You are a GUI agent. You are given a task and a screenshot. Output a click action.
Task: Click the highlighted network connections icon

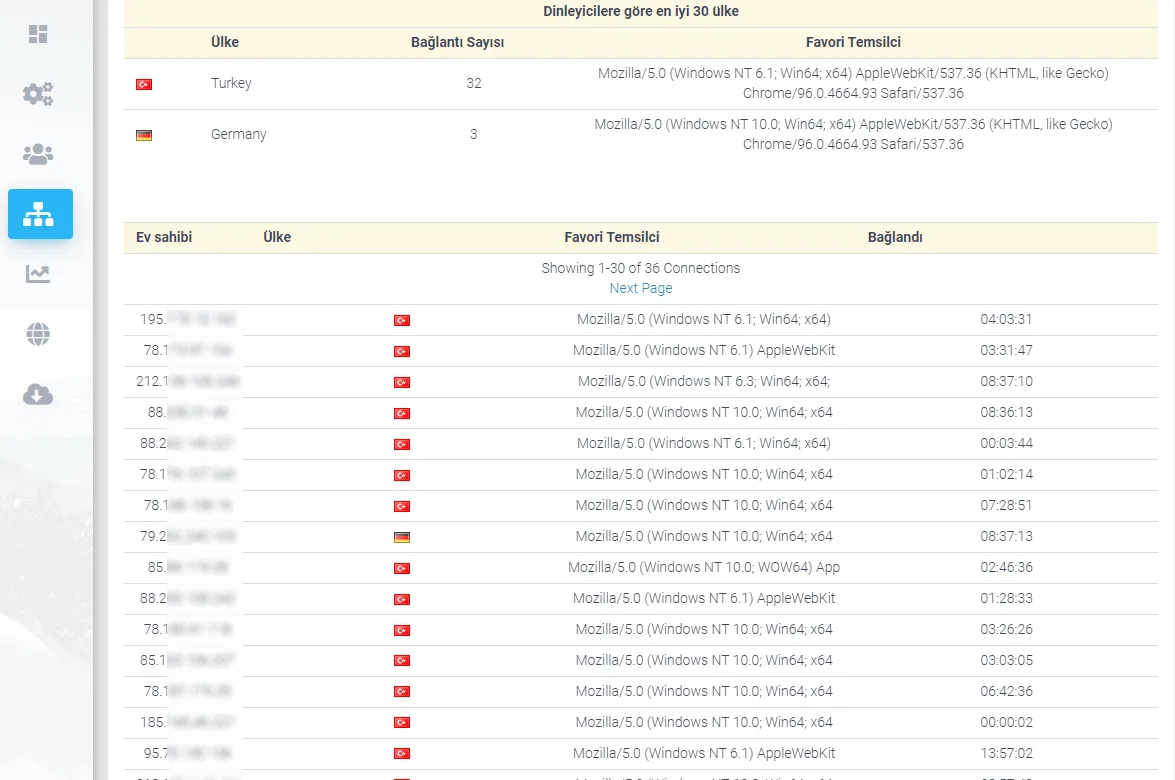point(40,214)
